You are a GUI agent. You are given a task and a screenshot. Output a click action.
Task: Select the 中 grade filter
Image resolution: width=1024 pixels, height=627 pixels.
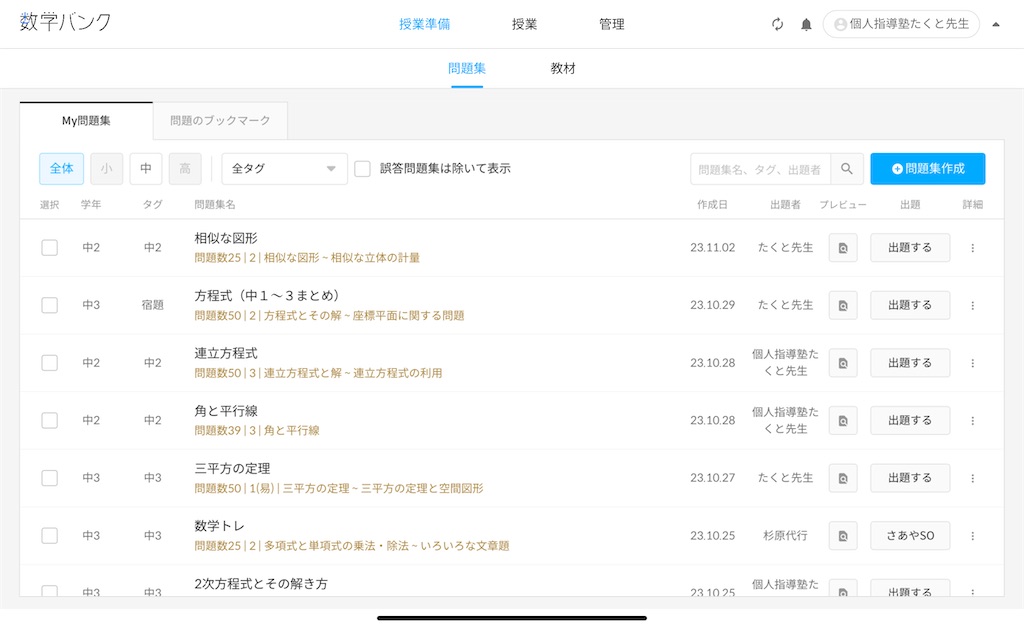(x=146, y=169)
